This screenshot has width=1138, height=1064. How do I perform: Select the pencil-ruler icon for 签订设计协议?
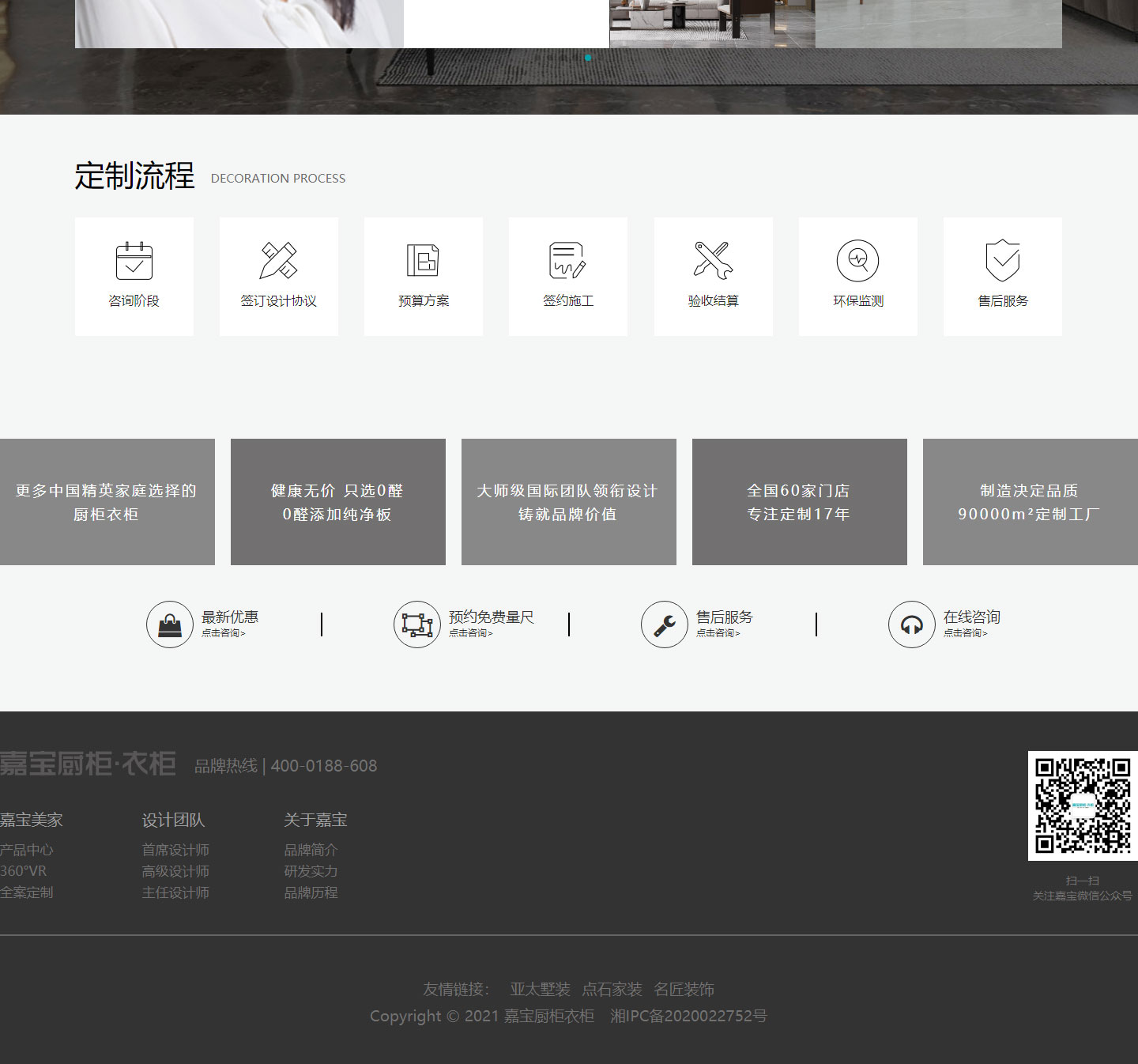(279, 261)
